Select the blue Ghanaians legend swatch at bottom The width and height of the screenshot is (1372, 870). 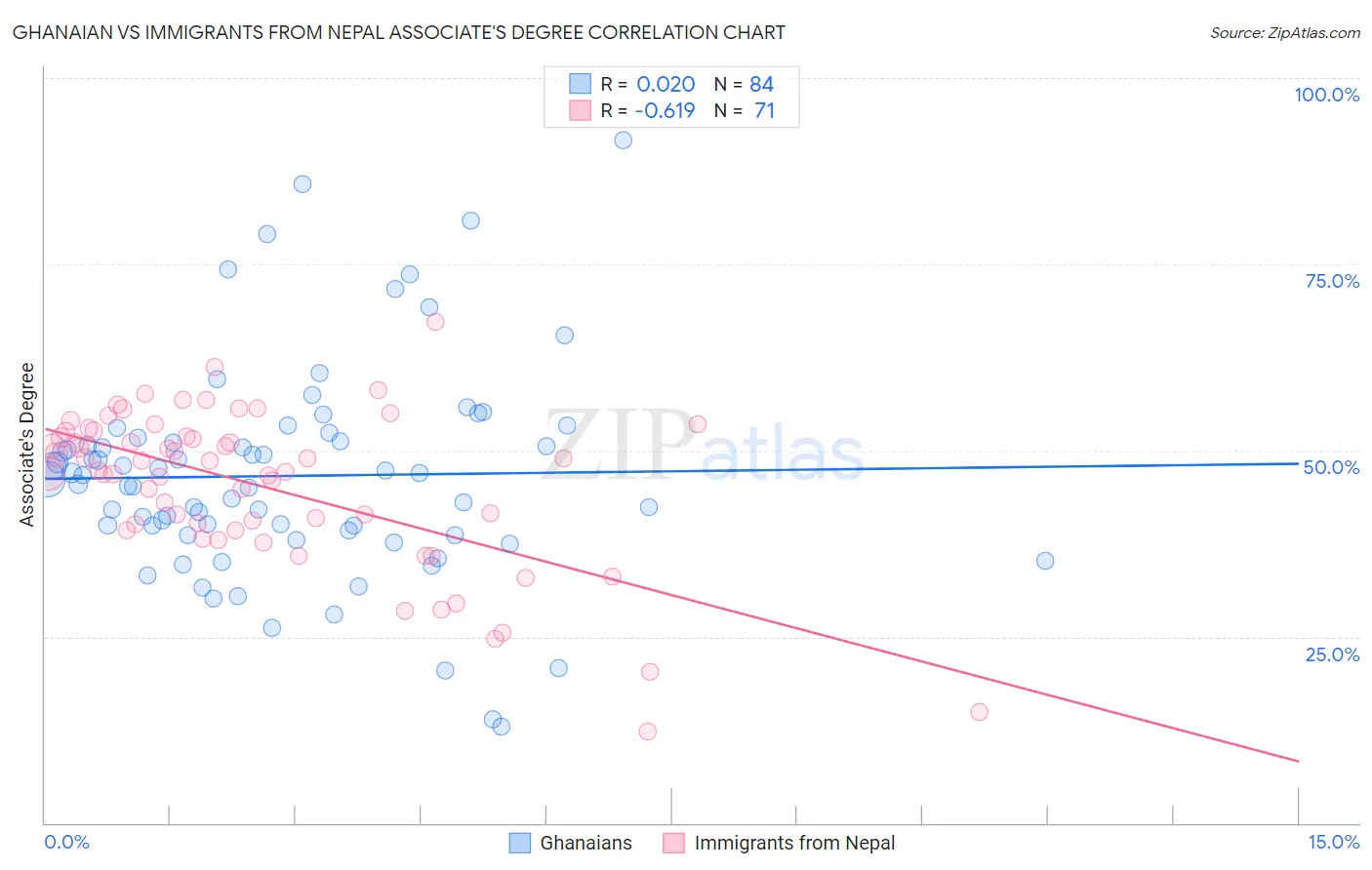point(520,843)
